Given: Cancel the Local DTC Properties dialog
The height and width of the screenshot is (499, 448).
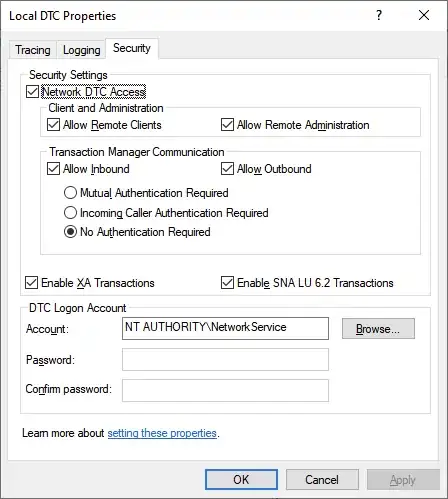Looking at the screenshot, I should pyautogui.click(x=322, y=480).
